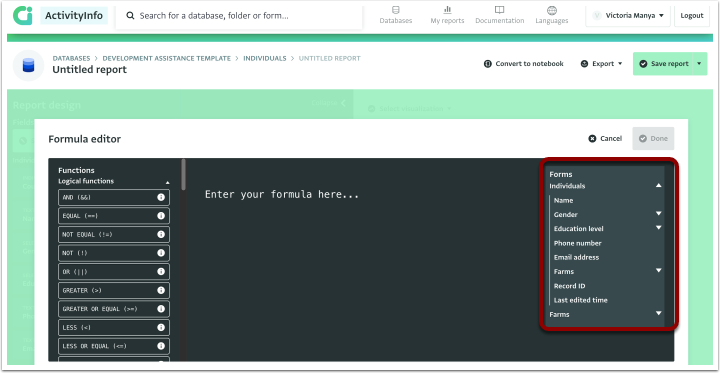Cancel the formula editor
The height and width of the screenshot is (373, 720).
point(605,138)
